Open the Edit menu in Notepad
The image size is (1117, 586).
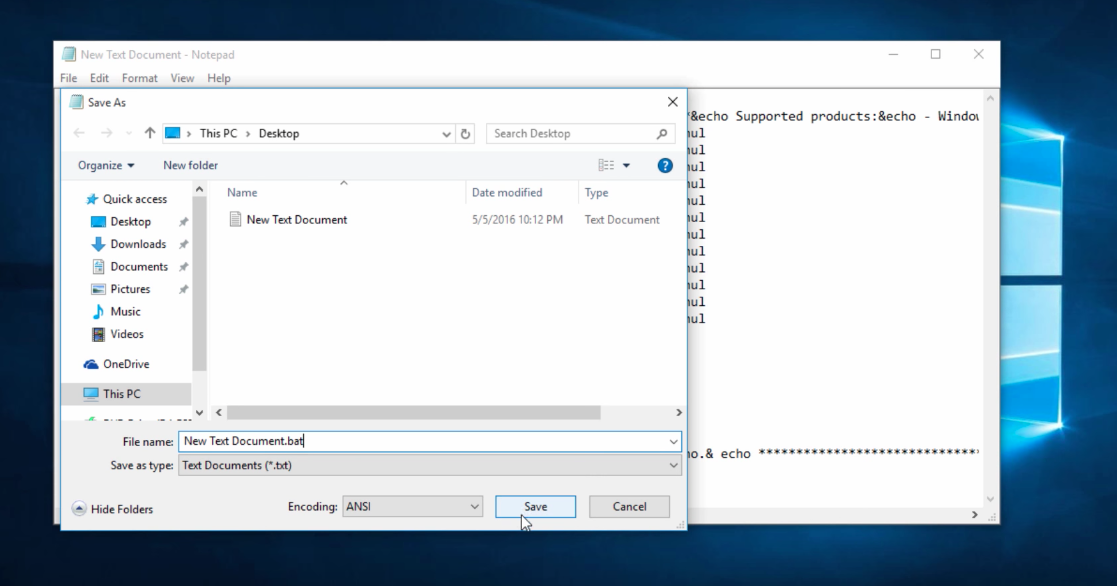click(x=99, y=78)
